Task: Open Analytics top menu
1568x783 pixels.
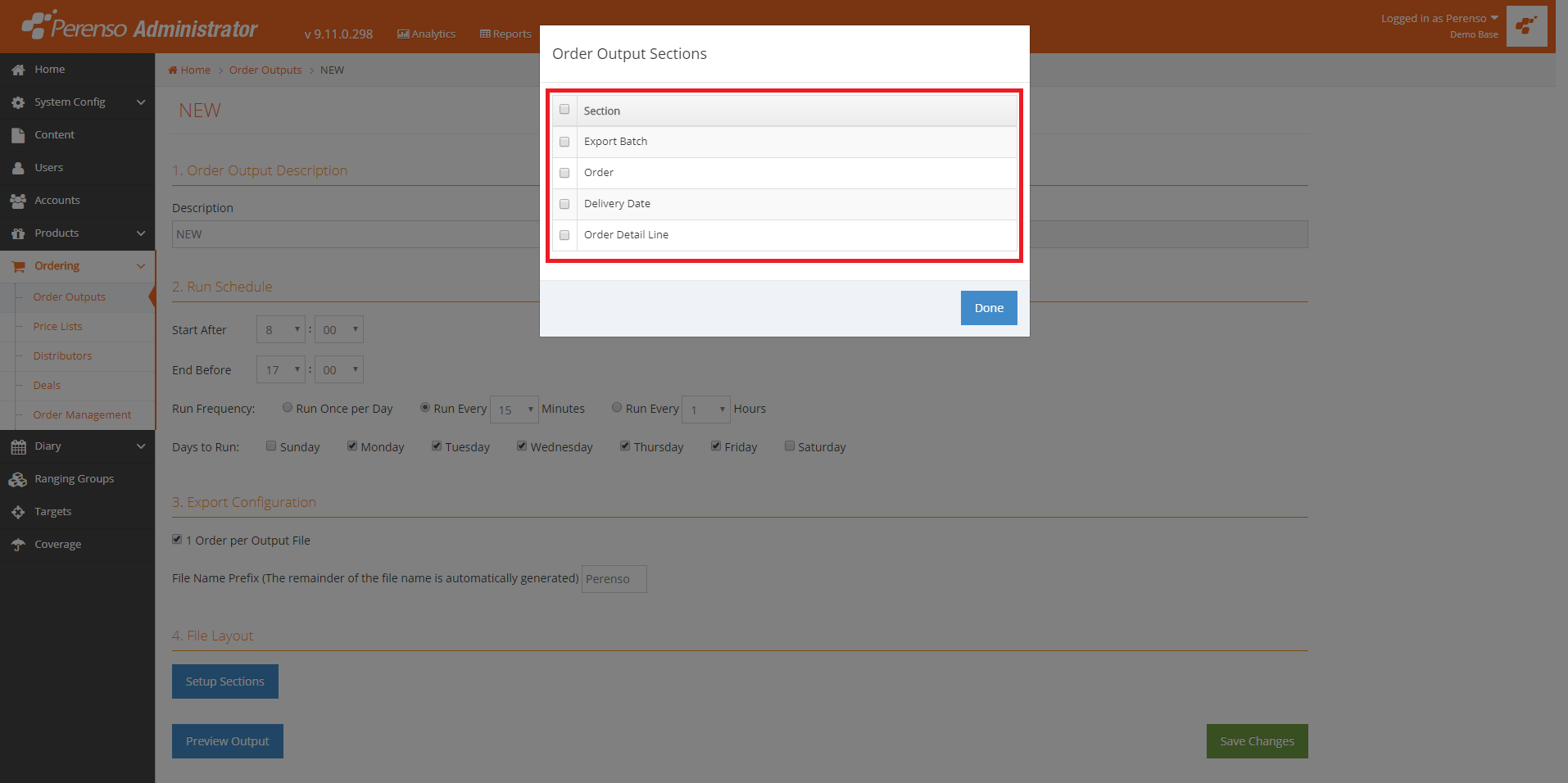Action: coord(426,34)
